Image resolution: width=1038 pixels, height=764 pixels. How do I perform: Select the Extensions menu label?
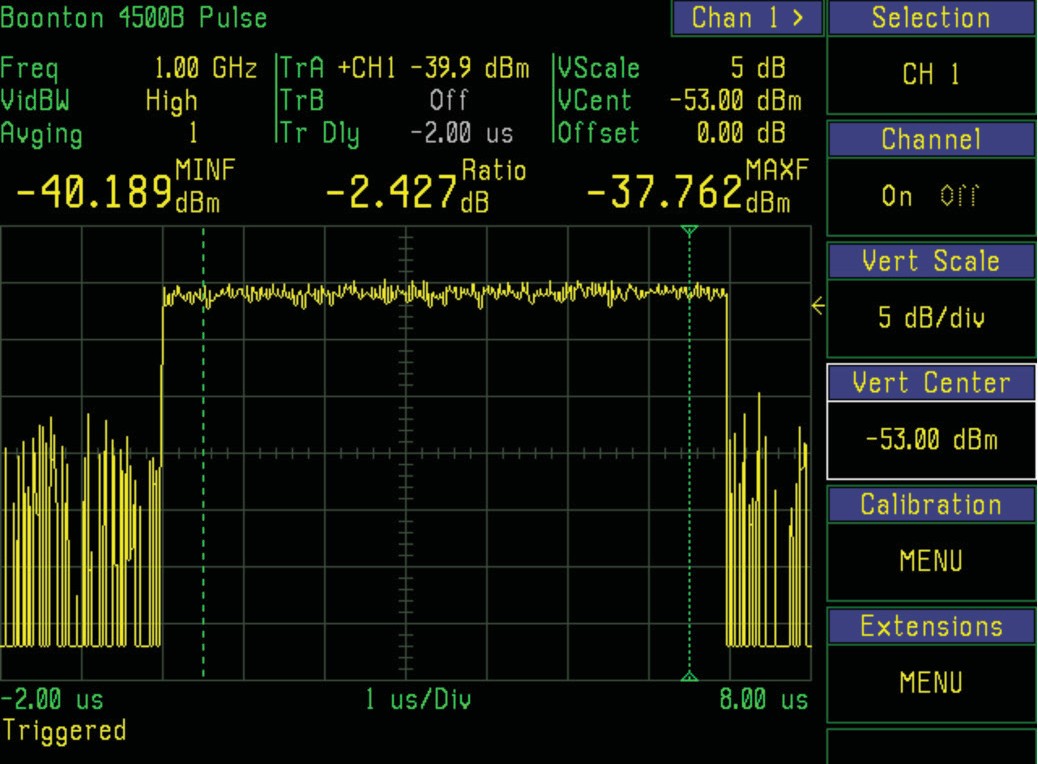[931, 626]
